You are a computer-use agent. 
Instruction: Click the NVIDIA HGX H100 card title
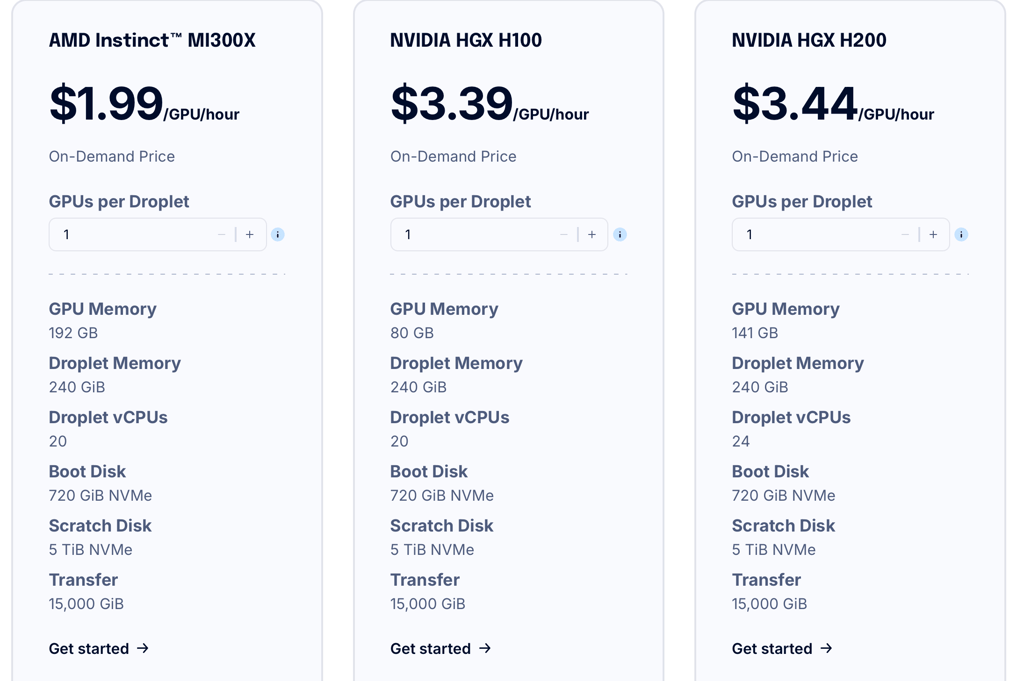466,40
